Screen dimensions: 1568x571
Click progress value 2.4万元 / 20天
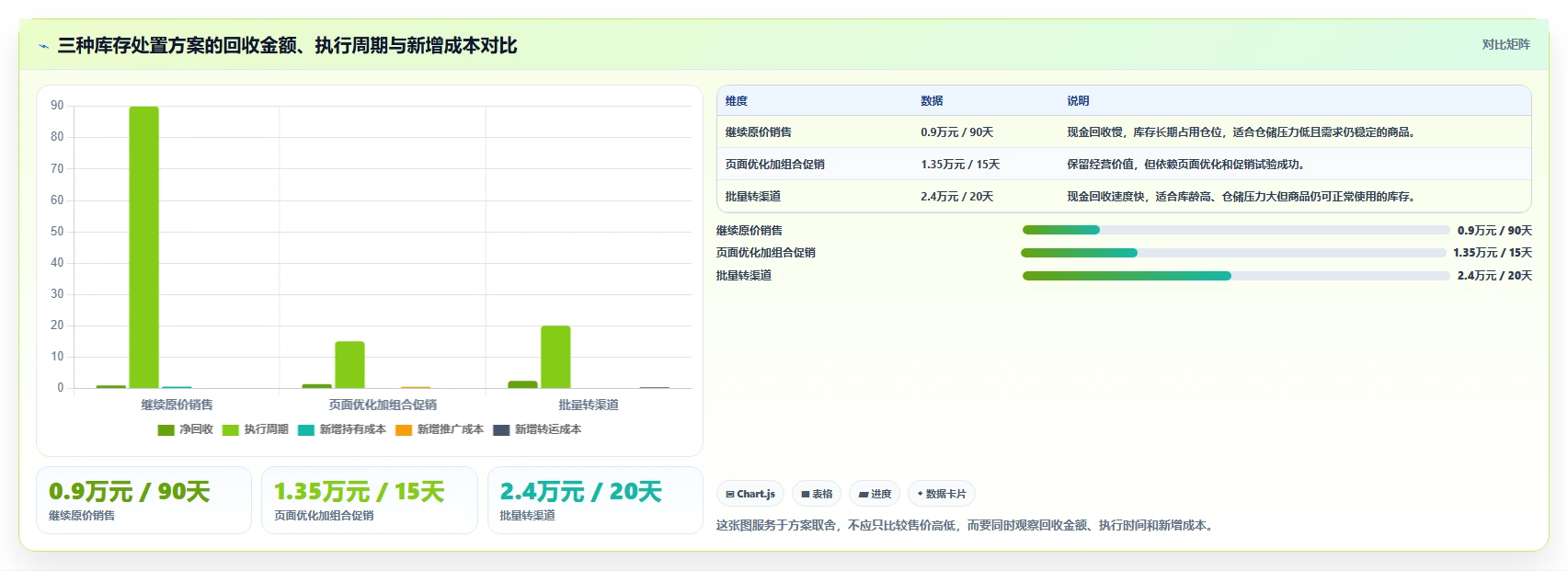tap(1494, 276)
